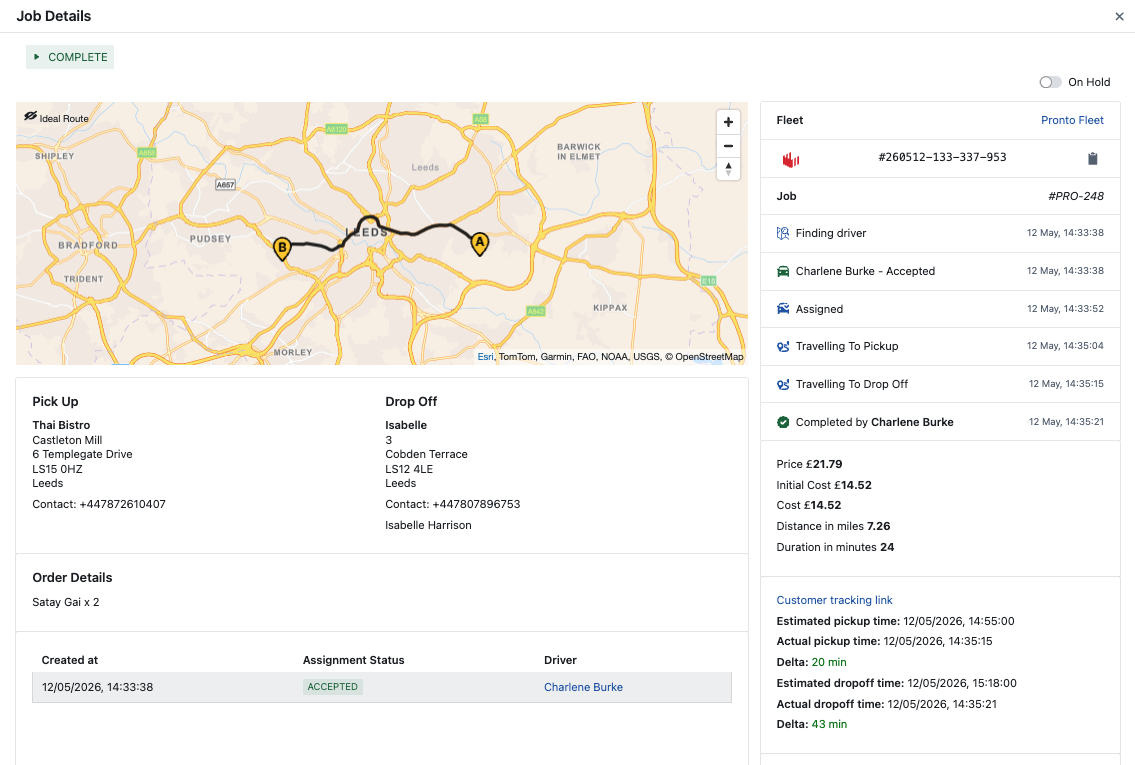Click the ACCEPTED assignment status badge
This screenshot has height=765, width=1135.
click(332, 687)
